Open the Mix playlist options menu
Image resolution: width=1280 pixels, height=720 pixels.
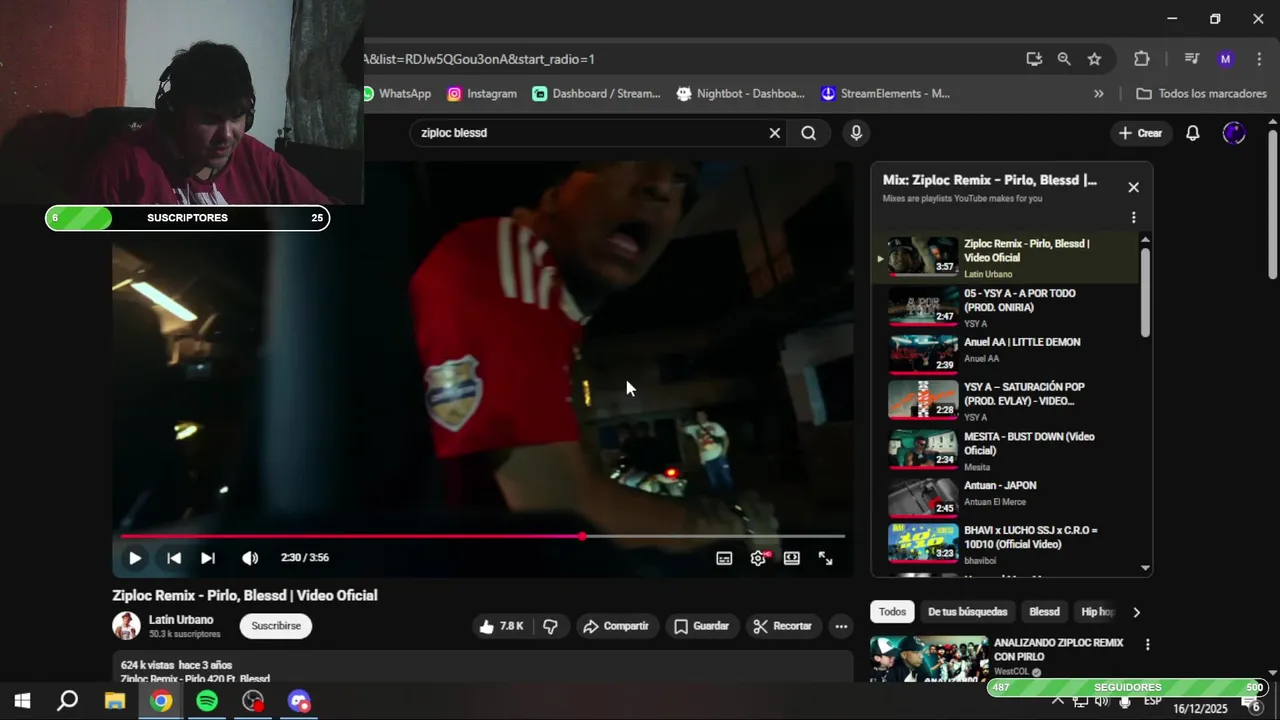[1133, 217]
